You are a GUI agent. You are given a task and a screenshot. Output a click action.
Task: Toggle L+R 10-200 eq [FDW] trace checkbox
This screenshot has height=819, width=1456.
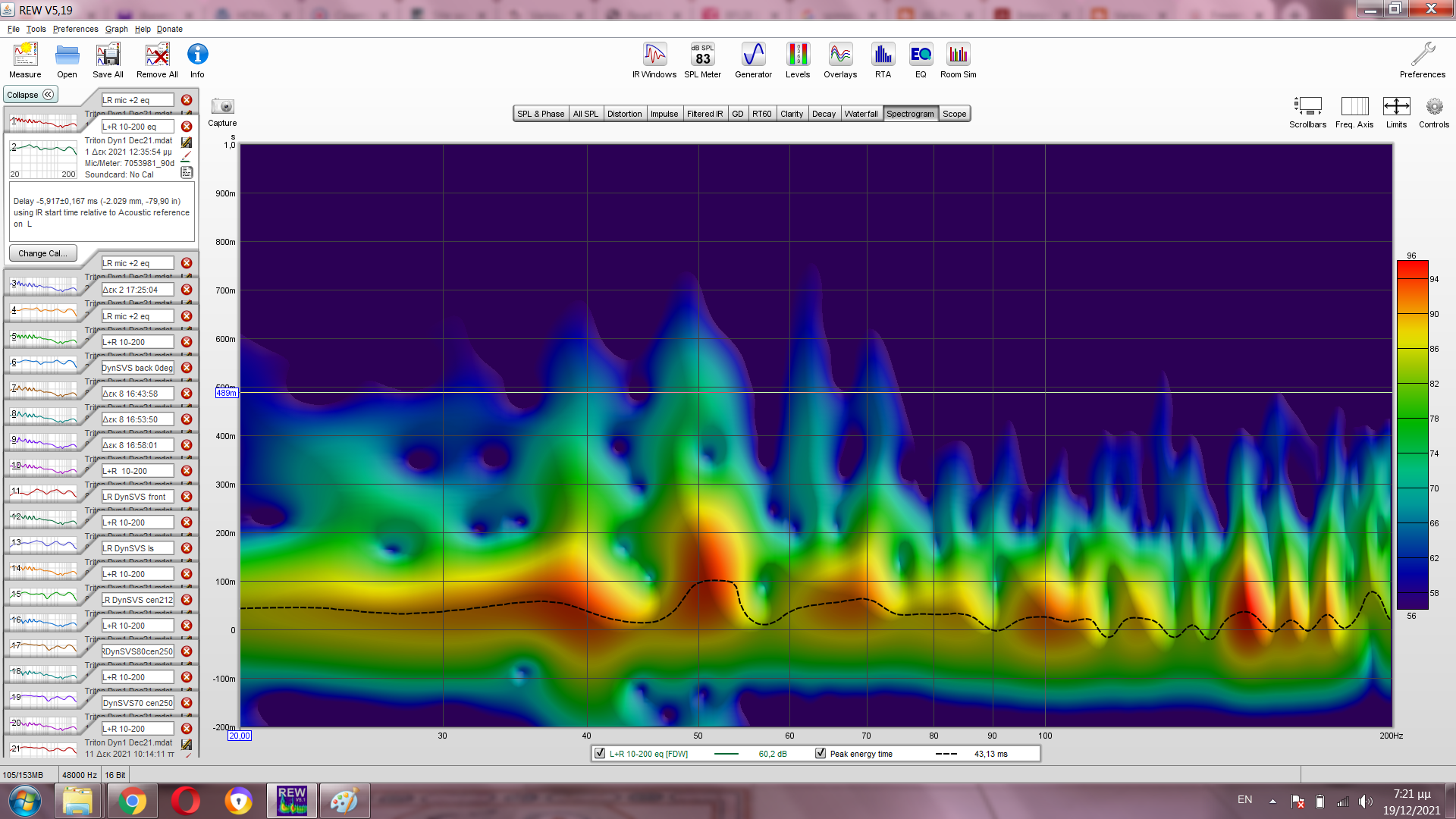[x=600, y=753]
